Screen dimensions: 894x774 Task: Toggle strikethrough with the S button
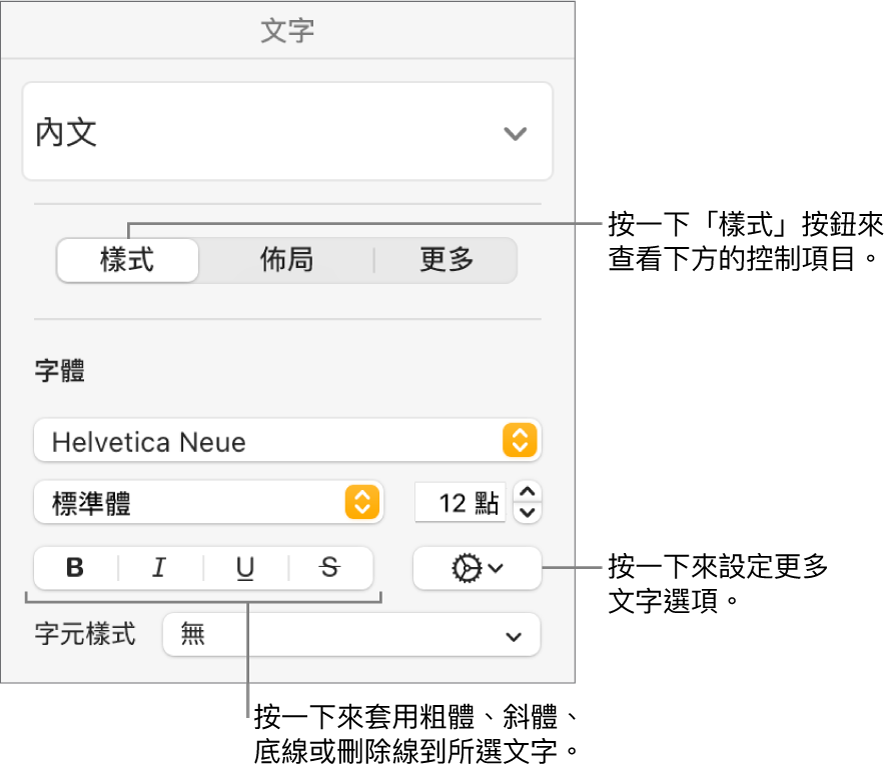(x=330, y=568)
